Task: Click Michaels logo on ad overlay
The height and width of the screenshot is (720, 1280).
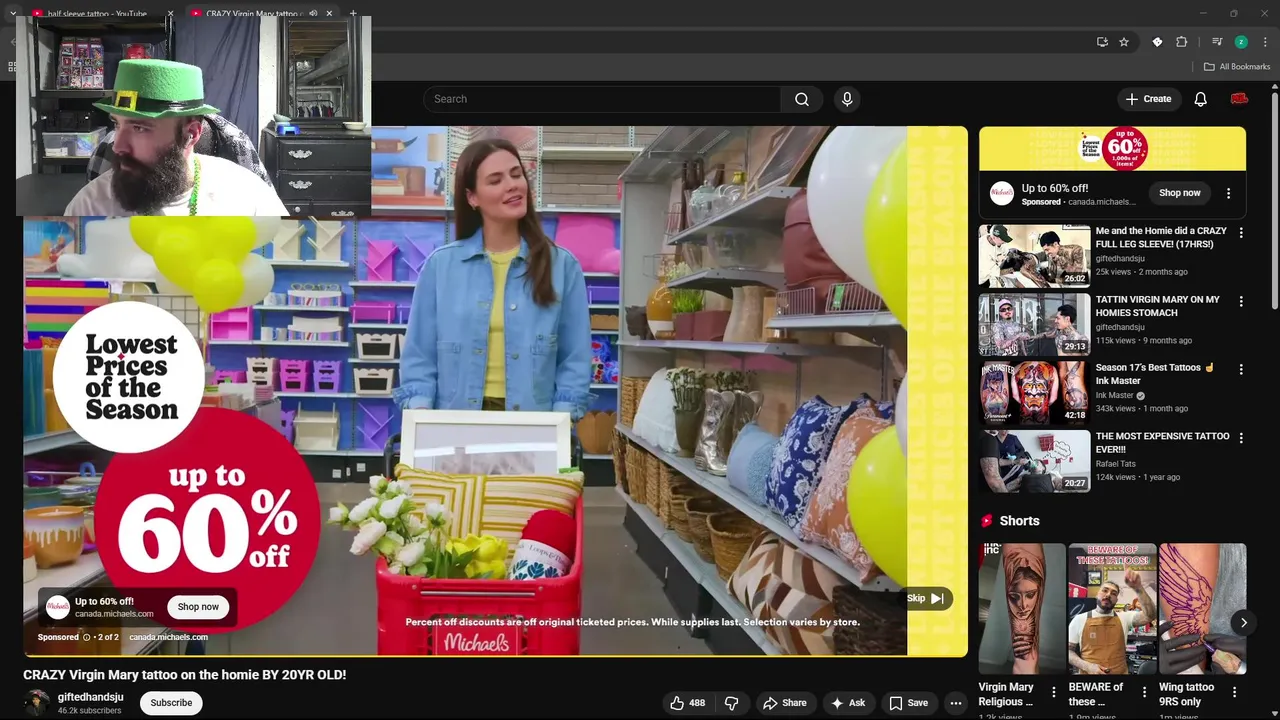Action: point(58,607)
